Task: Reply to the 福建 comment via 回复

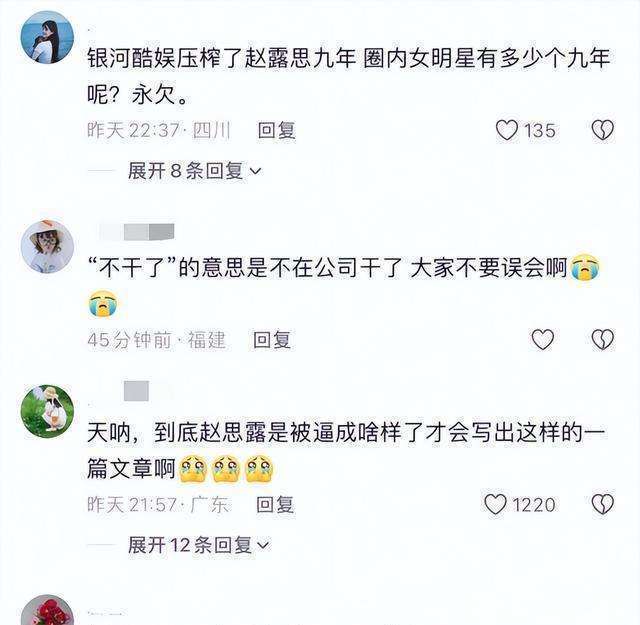Action: pos(271,340)
